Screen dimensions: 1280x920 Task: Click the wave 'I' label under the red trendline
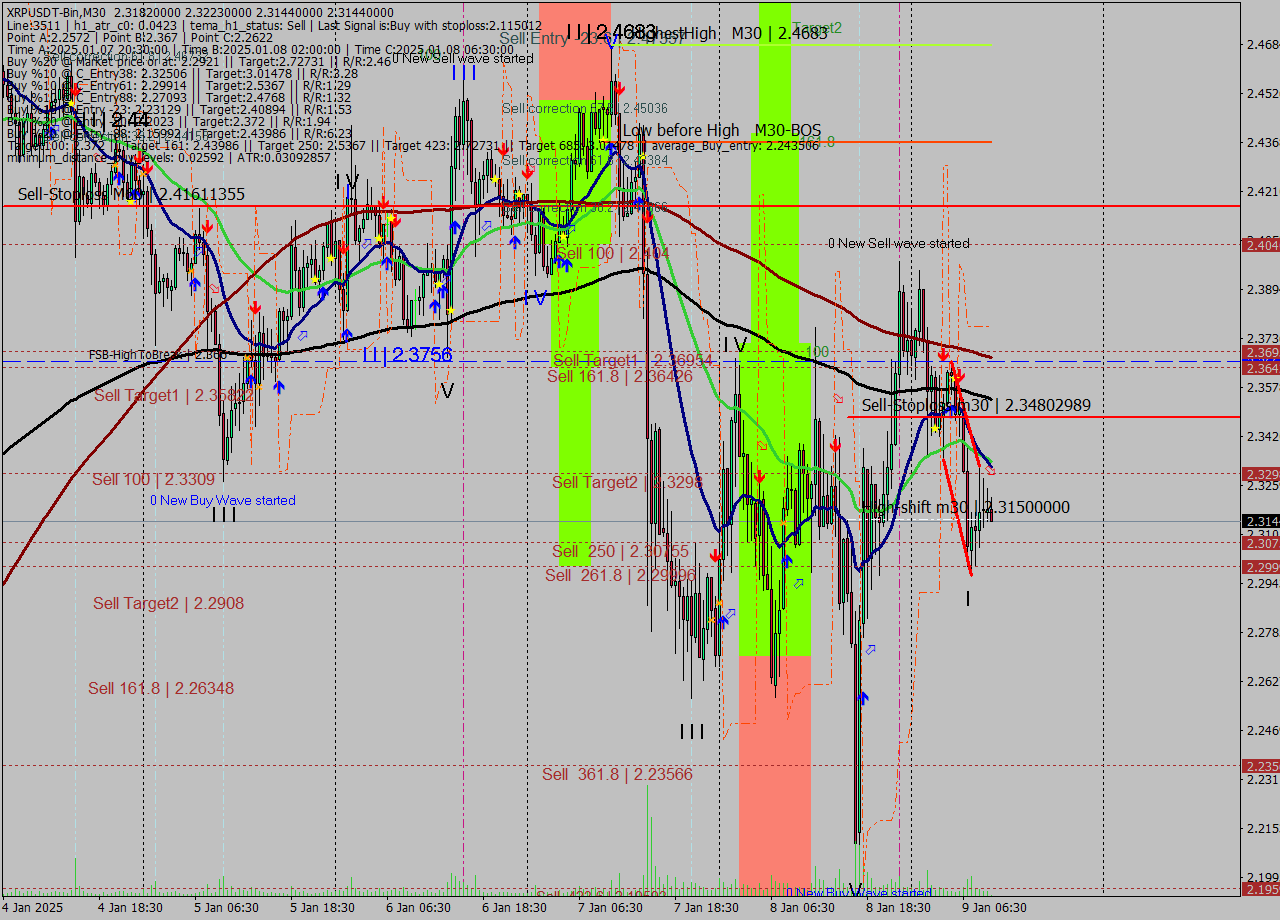pyautogui.click(x=968, y=599)
